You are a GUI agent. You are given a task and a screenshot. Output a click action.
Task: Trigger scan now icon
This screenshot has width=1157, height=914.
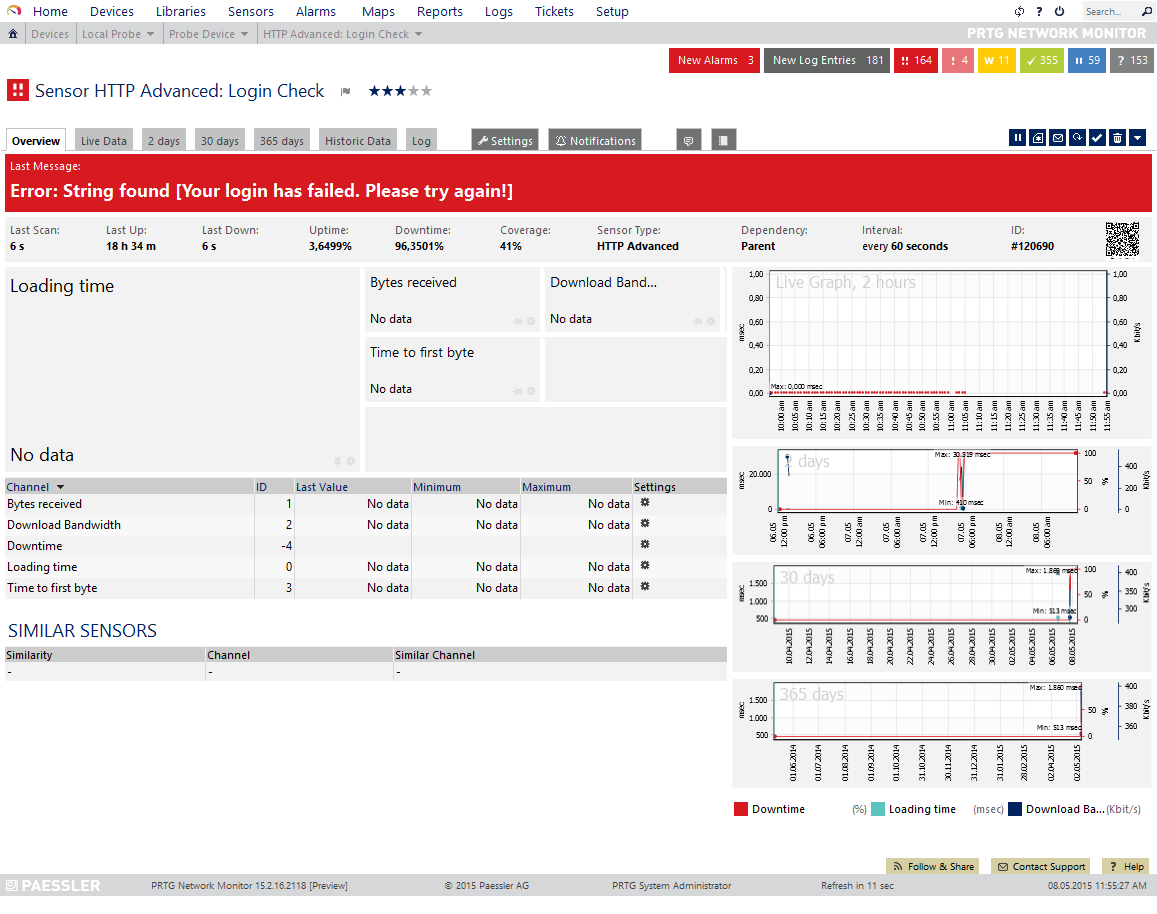pos(1077,137)
